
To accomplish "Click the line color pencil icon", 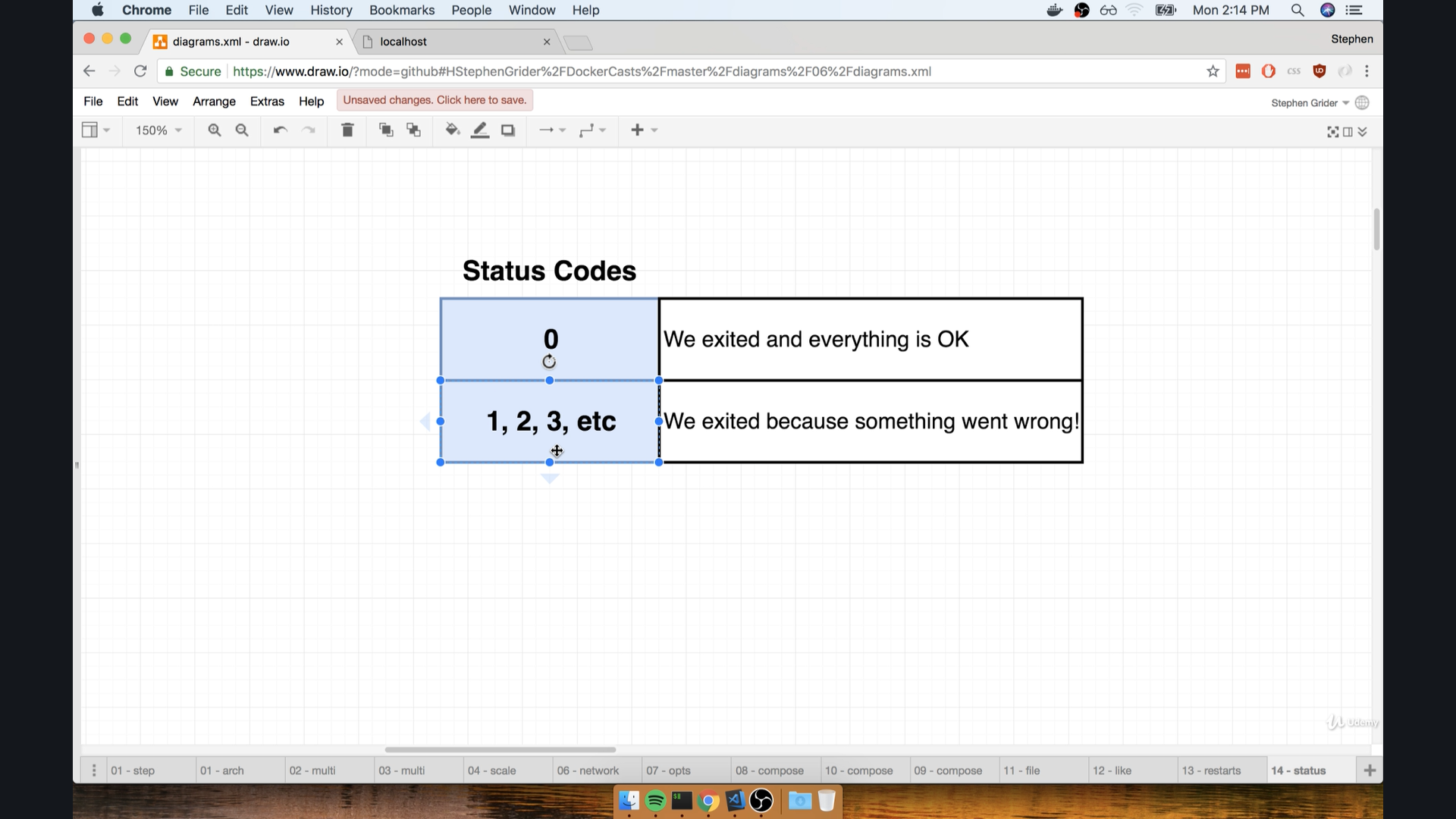I will click(480, 130).
